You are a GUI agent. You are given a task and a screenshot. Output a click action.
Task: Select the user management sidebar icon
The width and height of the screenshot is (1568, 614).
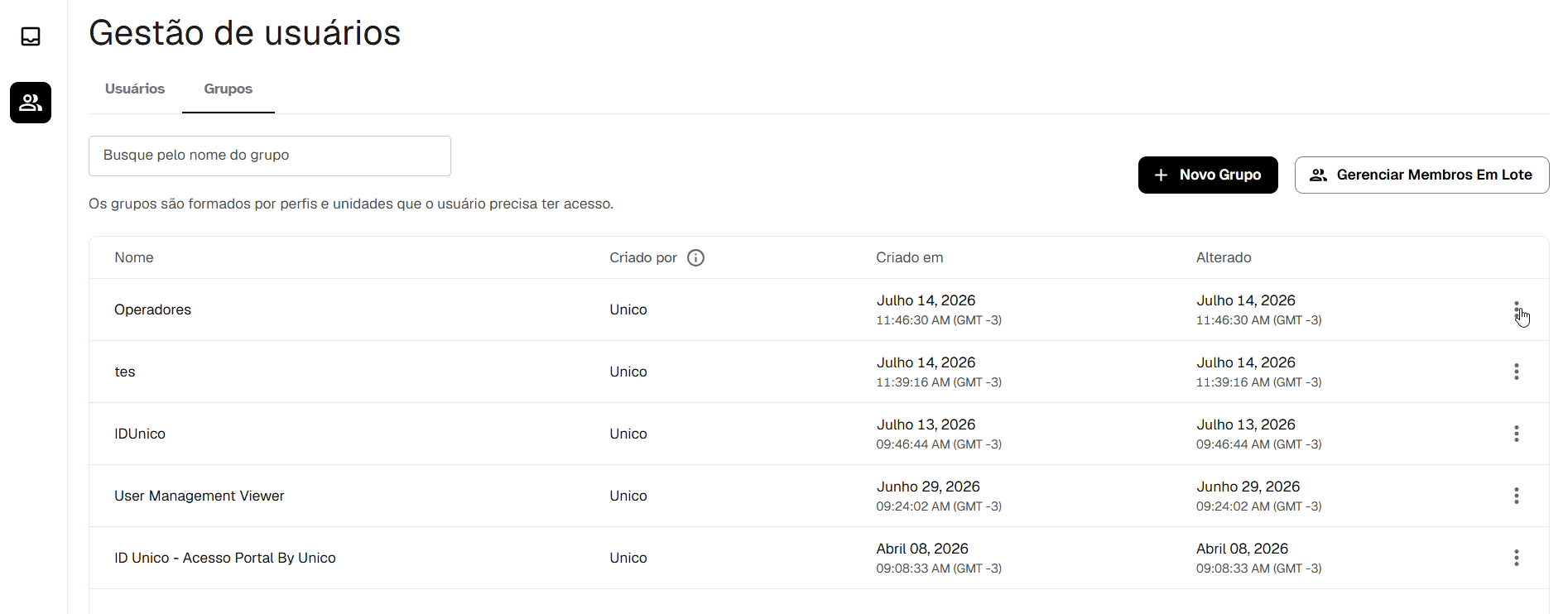(x=31, y=103)
